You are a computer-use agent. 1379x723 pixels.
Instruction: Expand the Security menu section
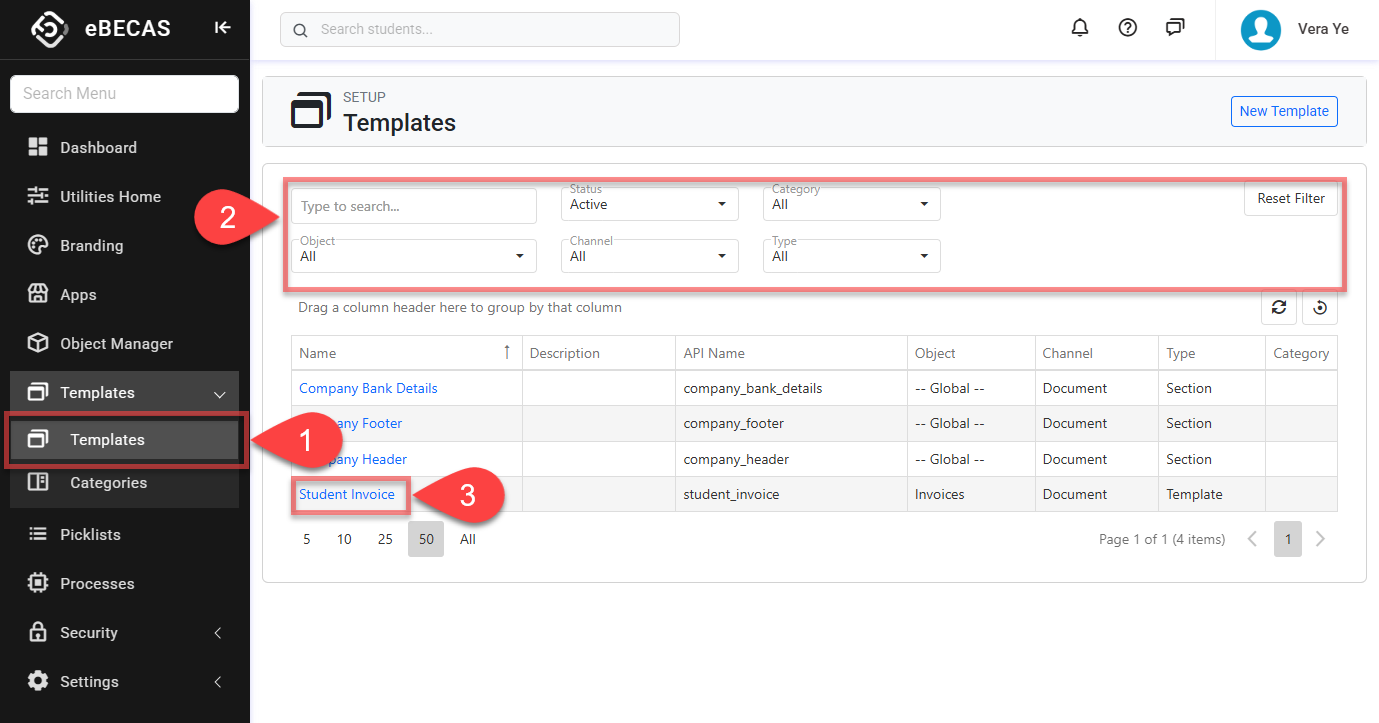click(x=124, y=632)
